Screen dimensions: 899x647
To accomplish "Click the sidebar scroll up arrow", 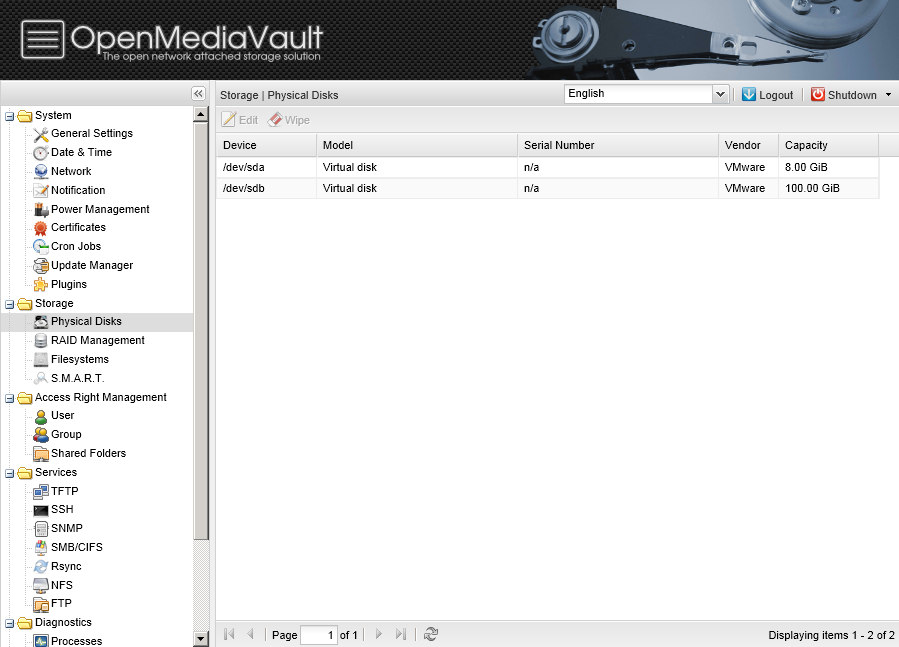I will tap(201, 114).
